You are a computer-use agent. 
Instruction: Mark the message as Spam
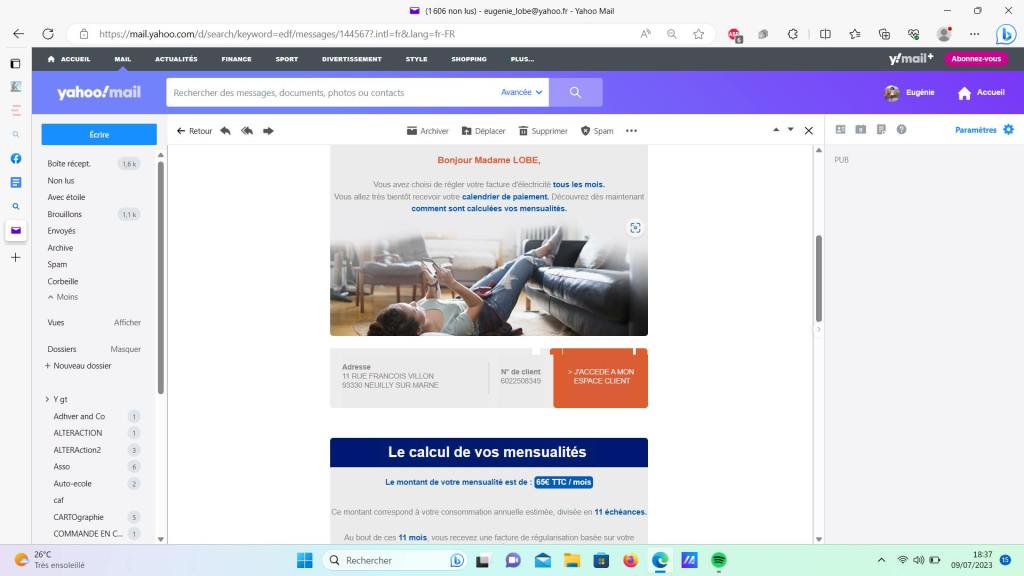click(x=597, y=131)
